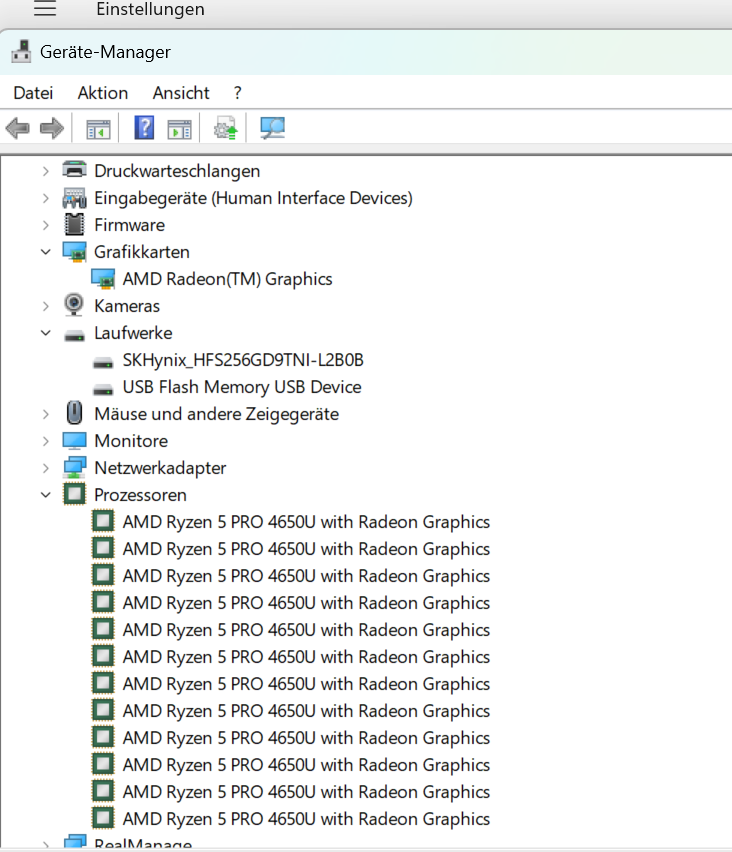Select the Laufwerke label

click(133, 333)
